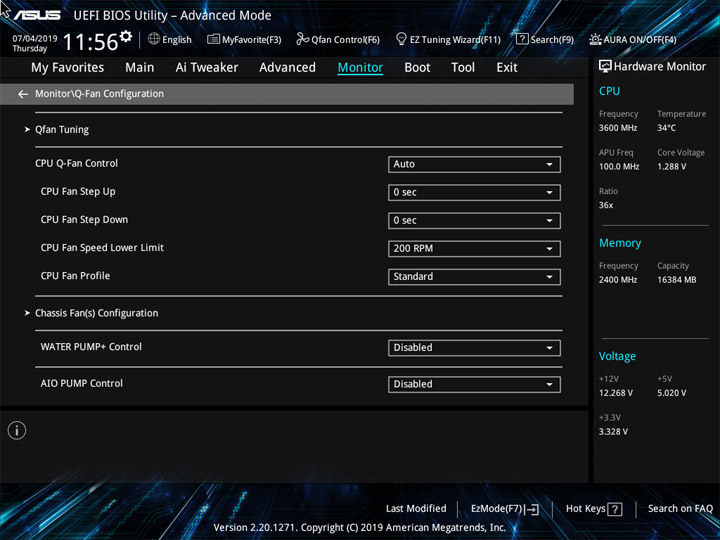Click Search(F9) label
This screenshot has width=720, height=540.
[x=552, y=40]
